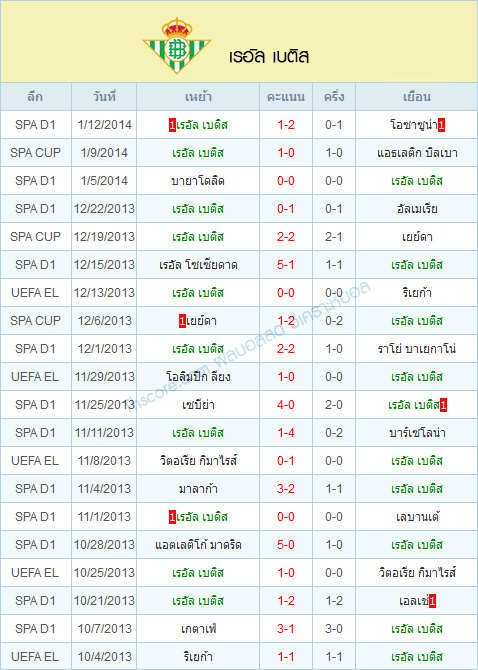Click the 3-1 score on 10/7/2013 row

click(x=286, y=629)
